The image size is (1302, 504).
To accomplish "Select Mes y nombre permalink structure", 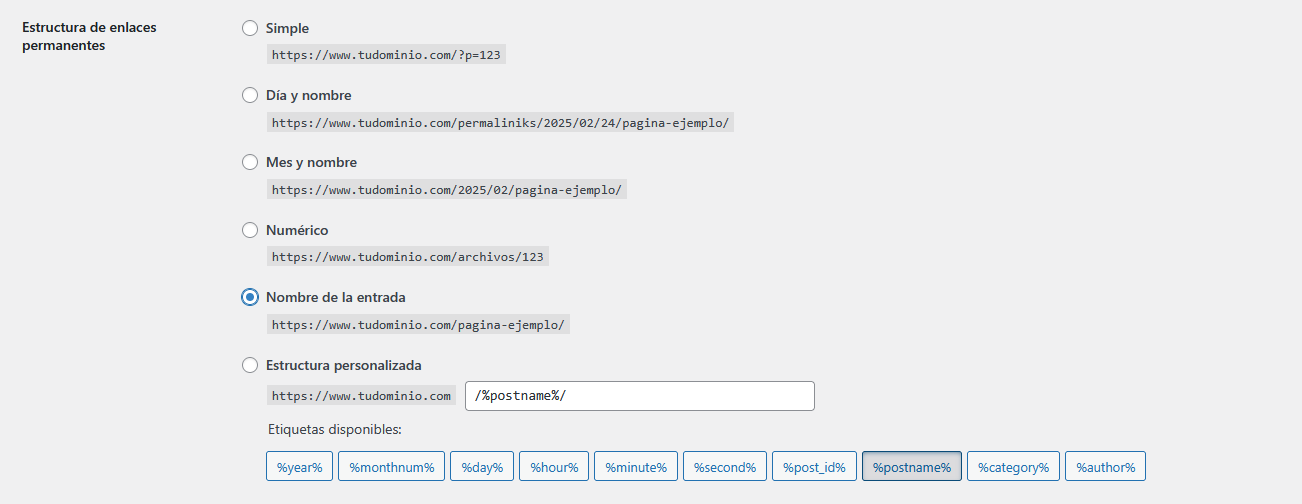I will click(x=250, y=162).
